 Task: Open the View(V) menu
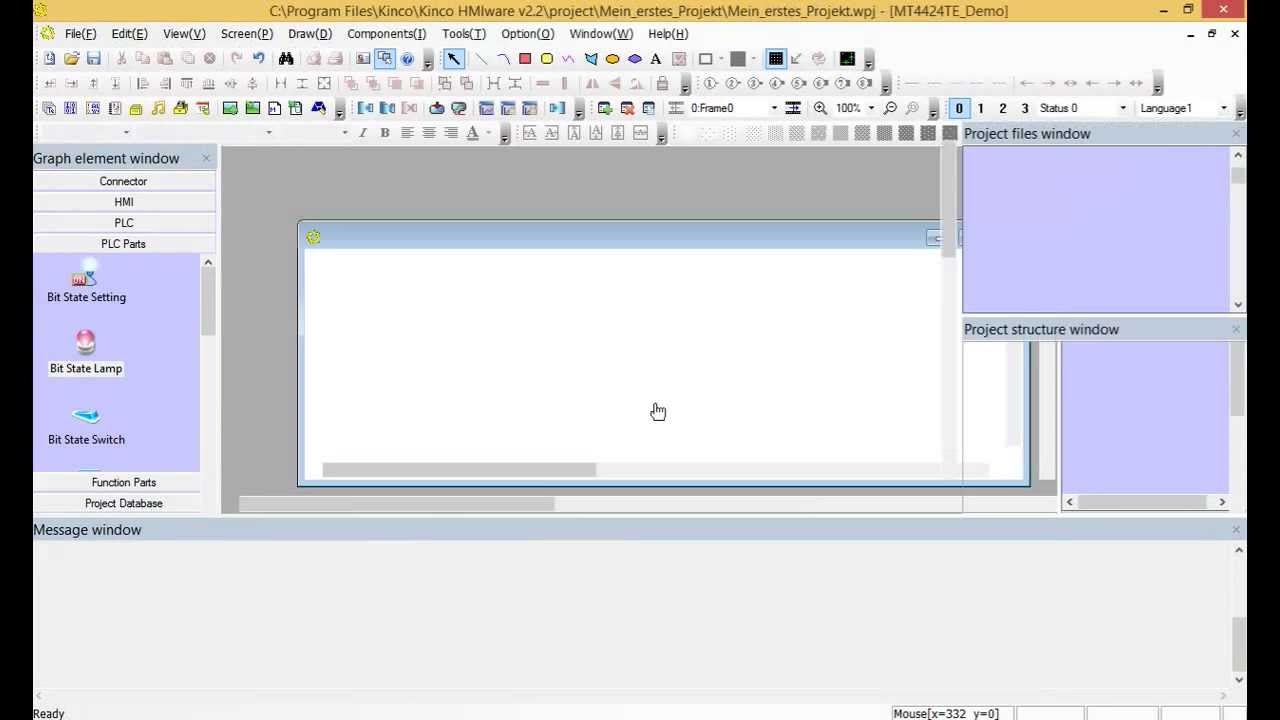[184, 34]
